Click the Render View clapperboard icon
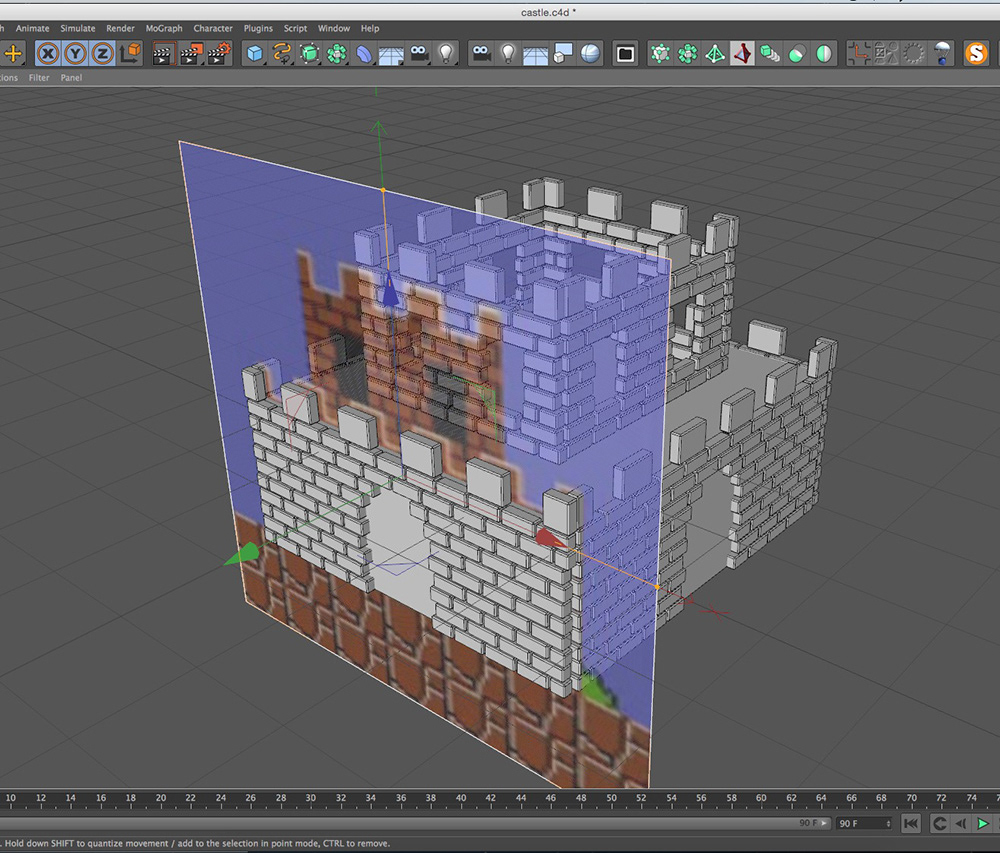1000x853 pixels. coord(163,54)
